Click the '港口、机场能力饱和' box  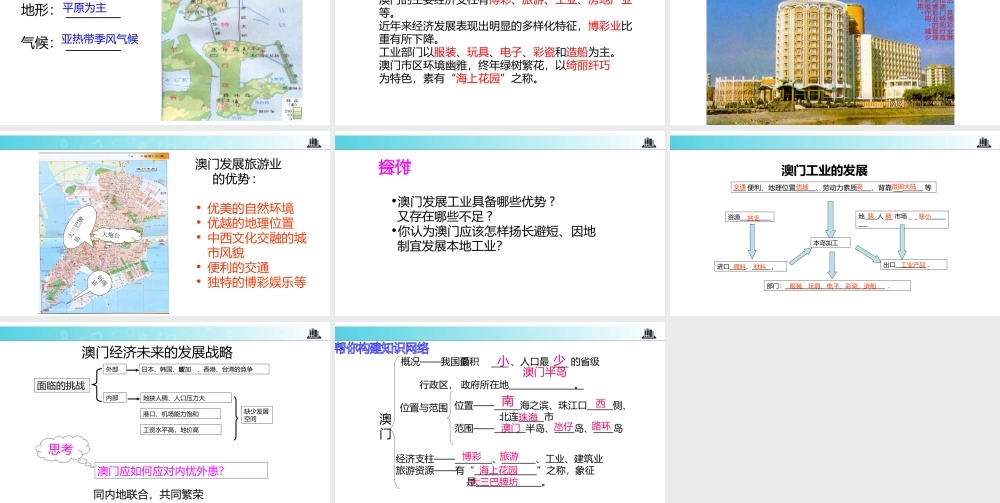pos(180,414)
